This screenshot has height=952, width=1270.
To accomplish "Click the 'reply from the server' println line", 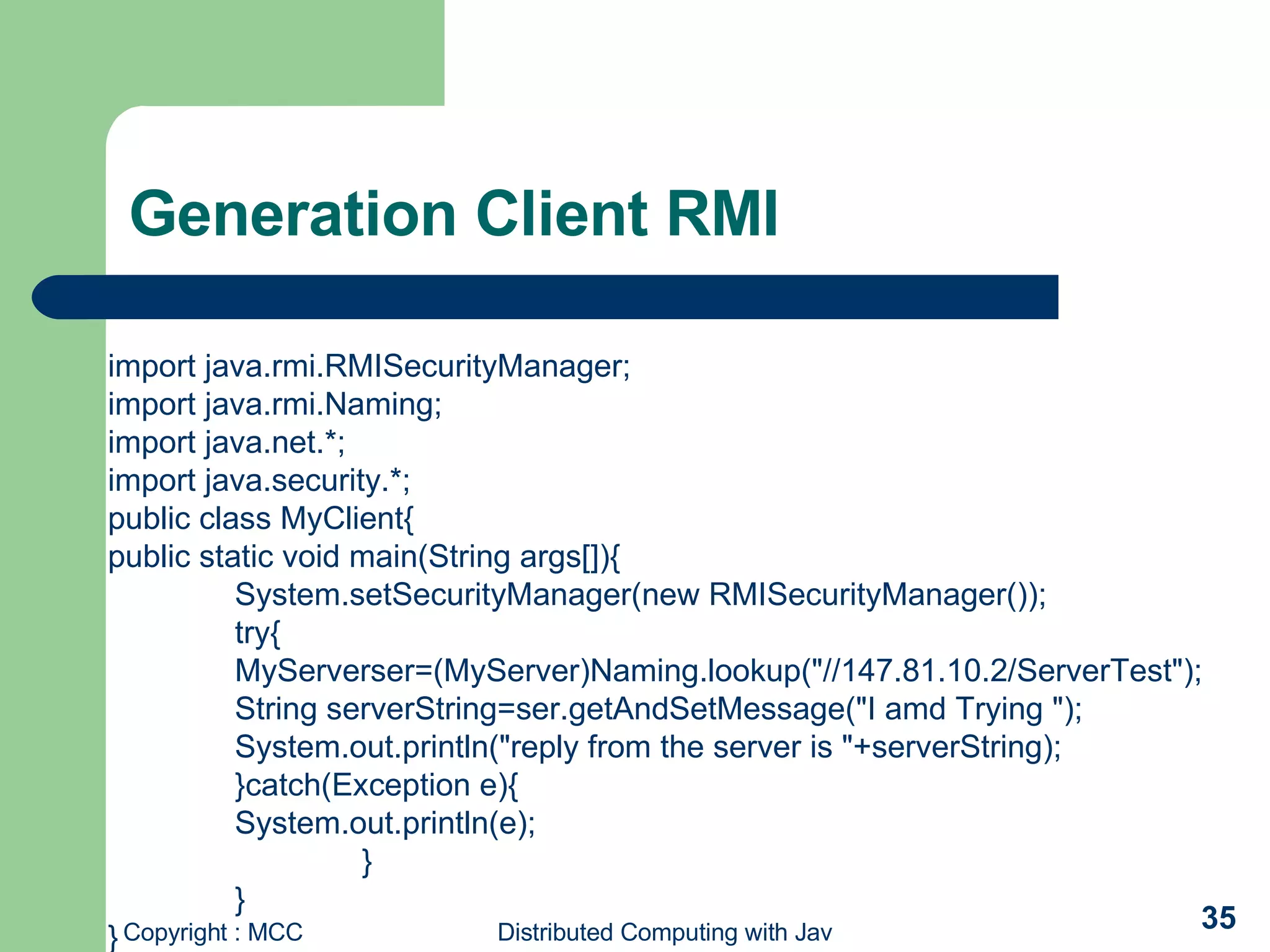I will [647, 747].
